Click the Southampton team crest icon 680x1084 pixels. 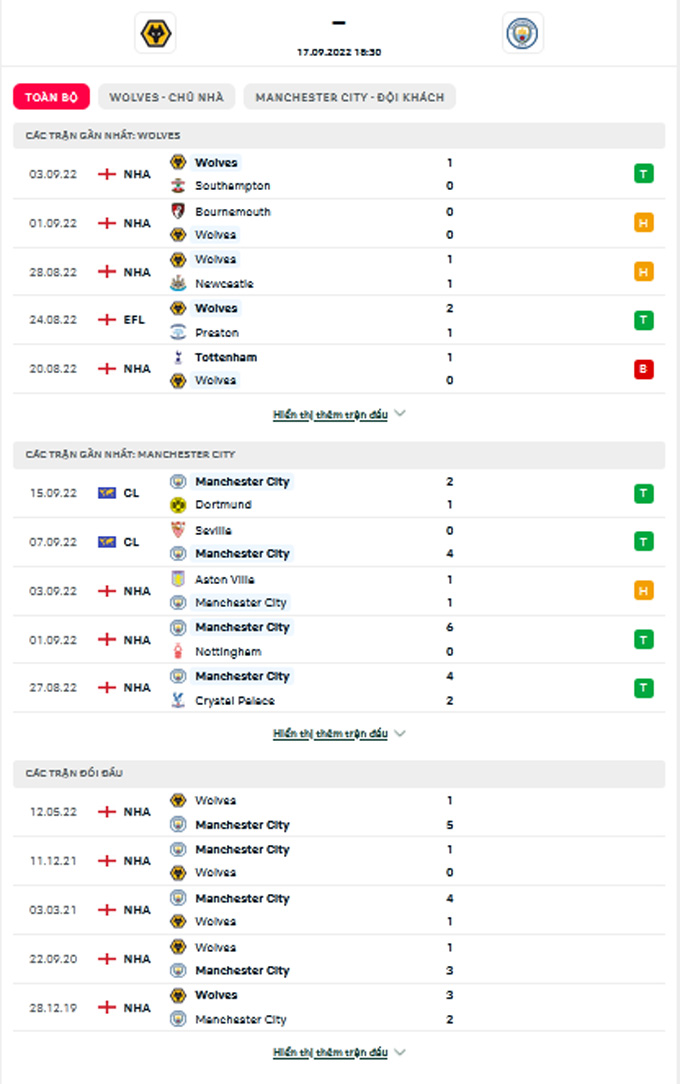(x=178, y=186)
